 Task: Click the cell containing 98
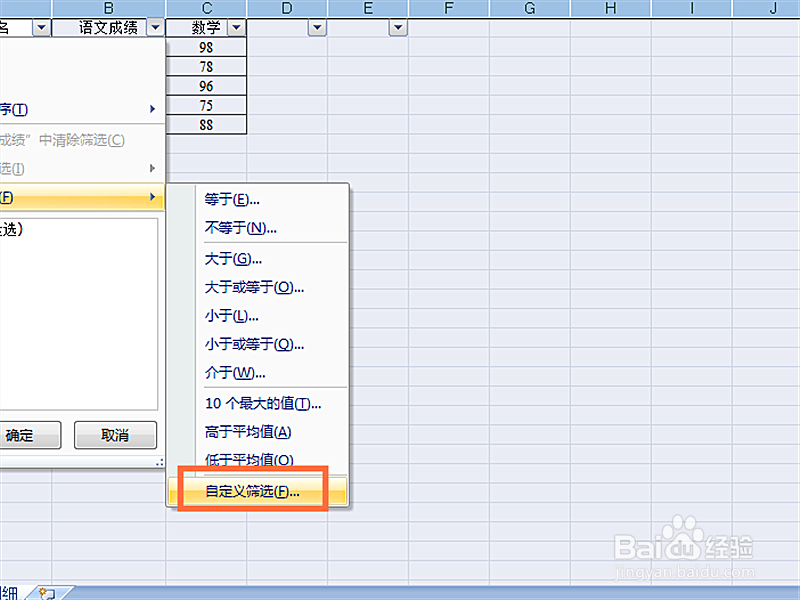click(206, 47)
